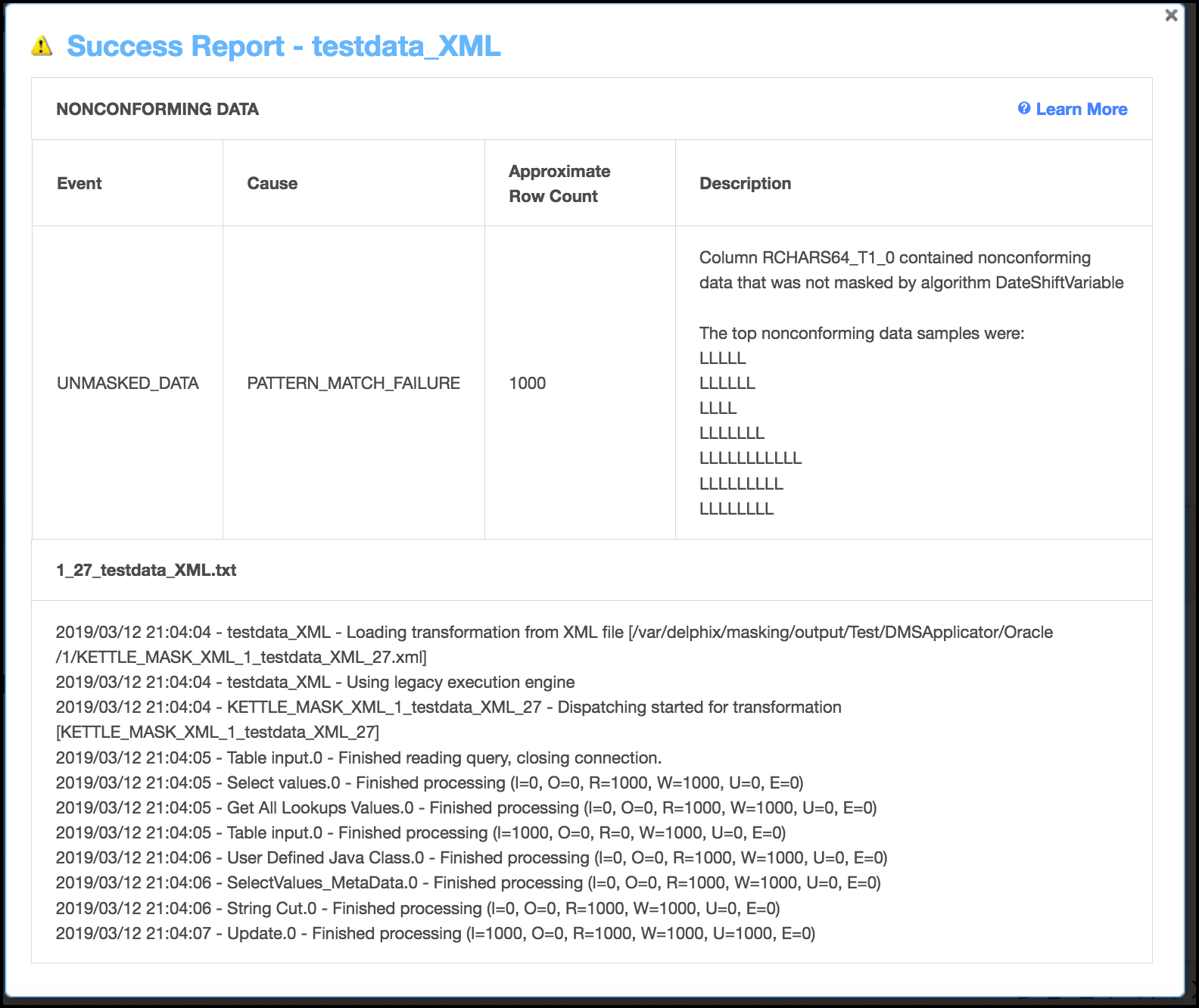This screenshot has width=1199, height=1008.
Task: Click the 1000 row count value
Action: tap(528, 383)
